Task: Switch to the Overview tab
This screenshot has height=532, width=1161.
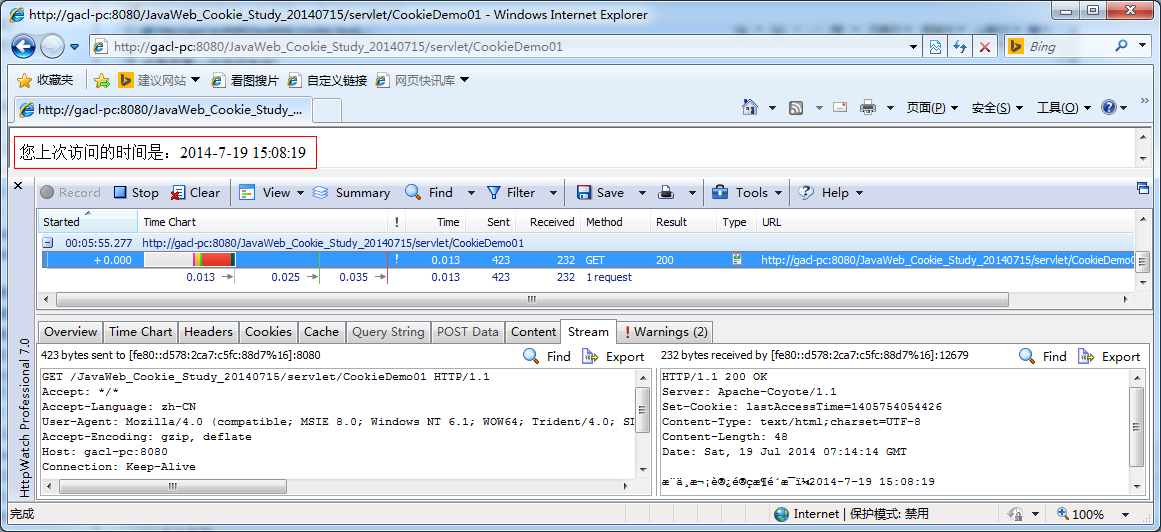Action: 70,332
